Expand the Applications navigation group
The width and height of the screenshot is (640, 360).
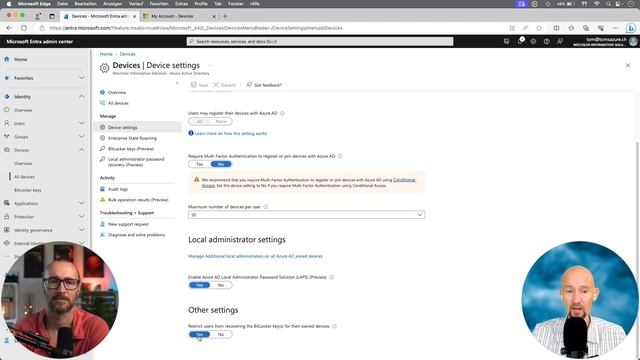(x=82, y=203)
